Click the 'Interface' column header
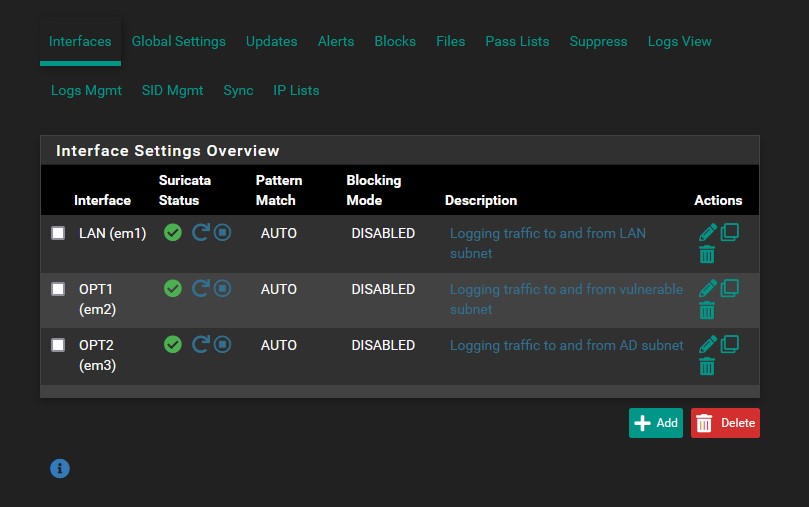This screenshot has height=507, width=809. [102, 200]
